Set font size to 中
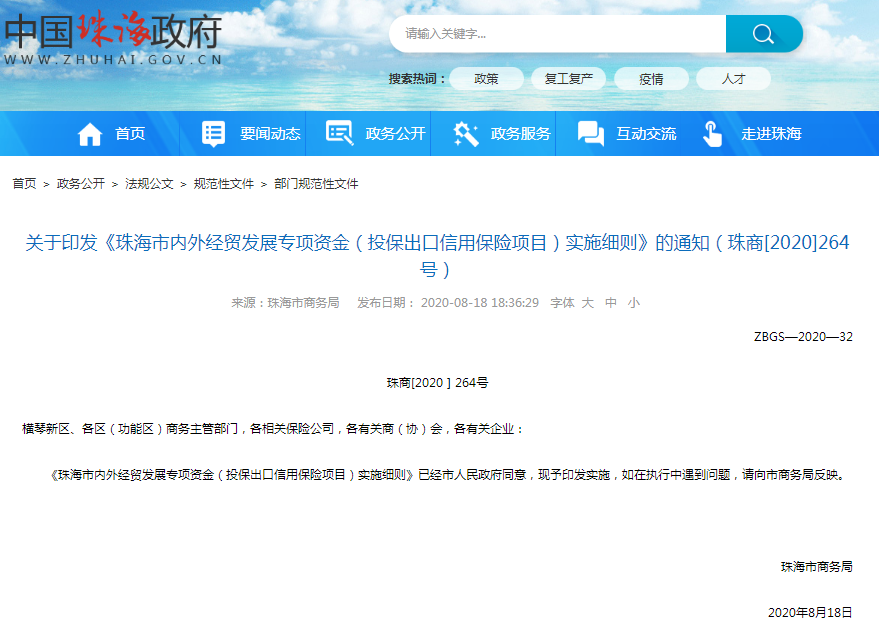 [611, 303]
